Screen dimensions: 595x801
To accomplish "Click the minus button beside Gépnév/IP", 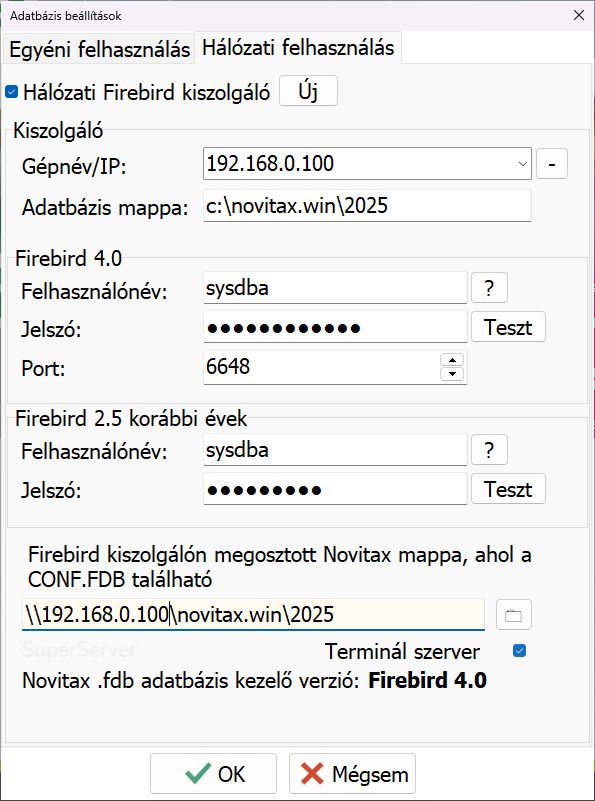I will tap(552, 164).
